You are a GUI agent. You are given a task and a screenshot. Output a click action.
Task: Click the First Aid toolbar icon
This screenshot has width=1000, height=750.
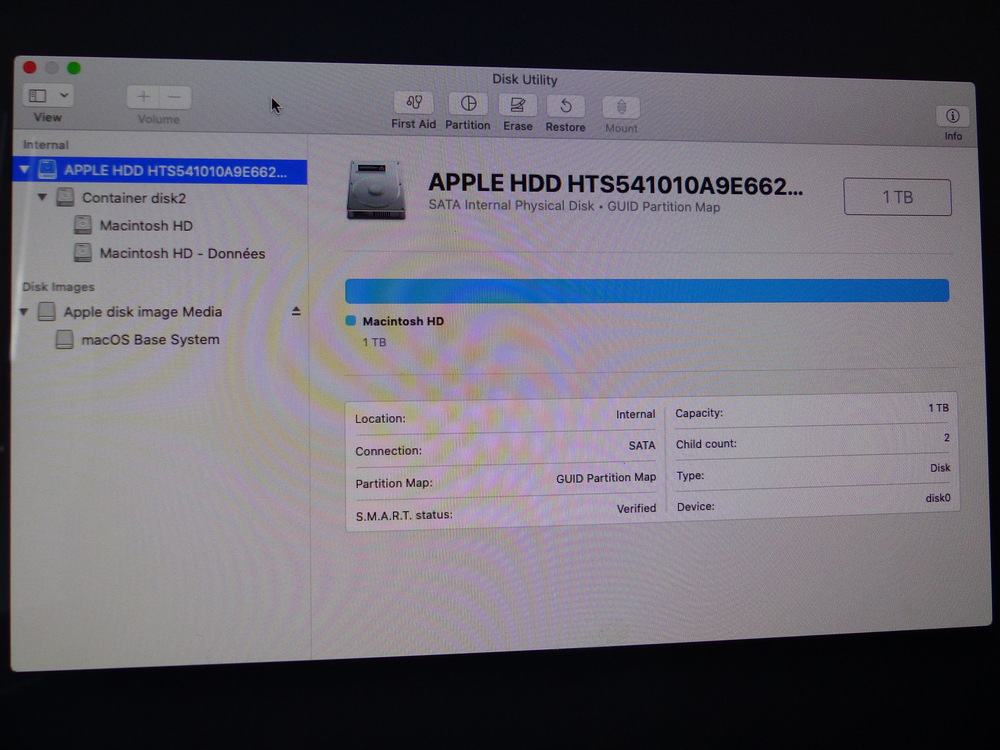pyautogui.click(x=414, y=103)
